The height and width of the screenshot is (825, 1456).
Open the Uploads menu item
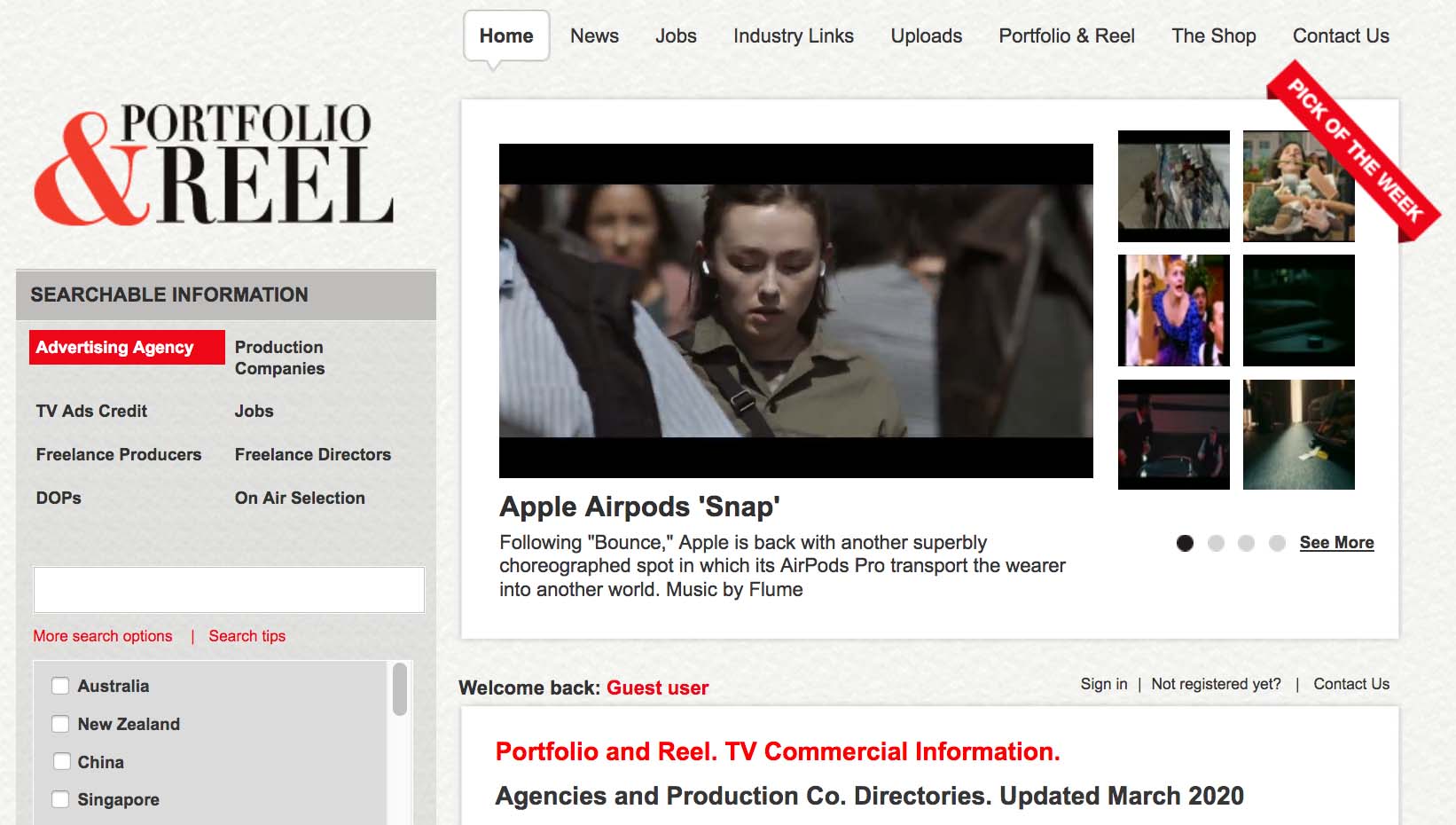click(927, 36)
